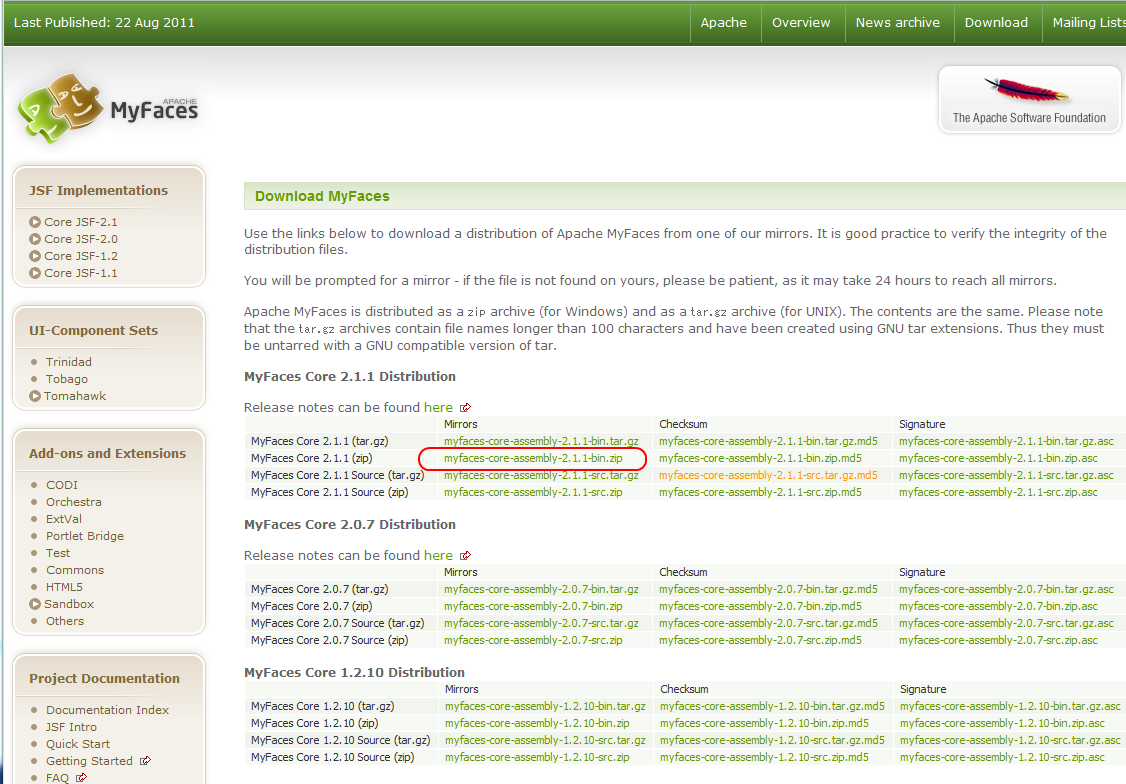Download myfaces-core-assembly-1.2.10-bin.tar.gz

pyautogui.click(x=545, y=706)
